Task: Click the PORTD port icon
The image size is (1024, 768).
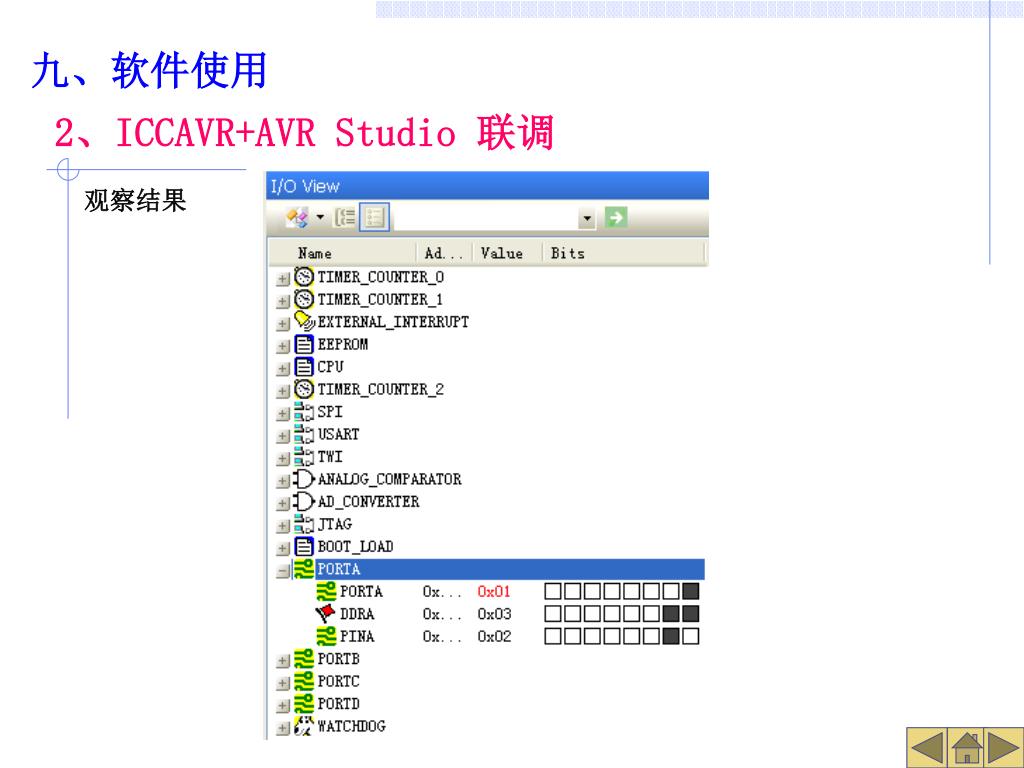Action: pos(304,704)
